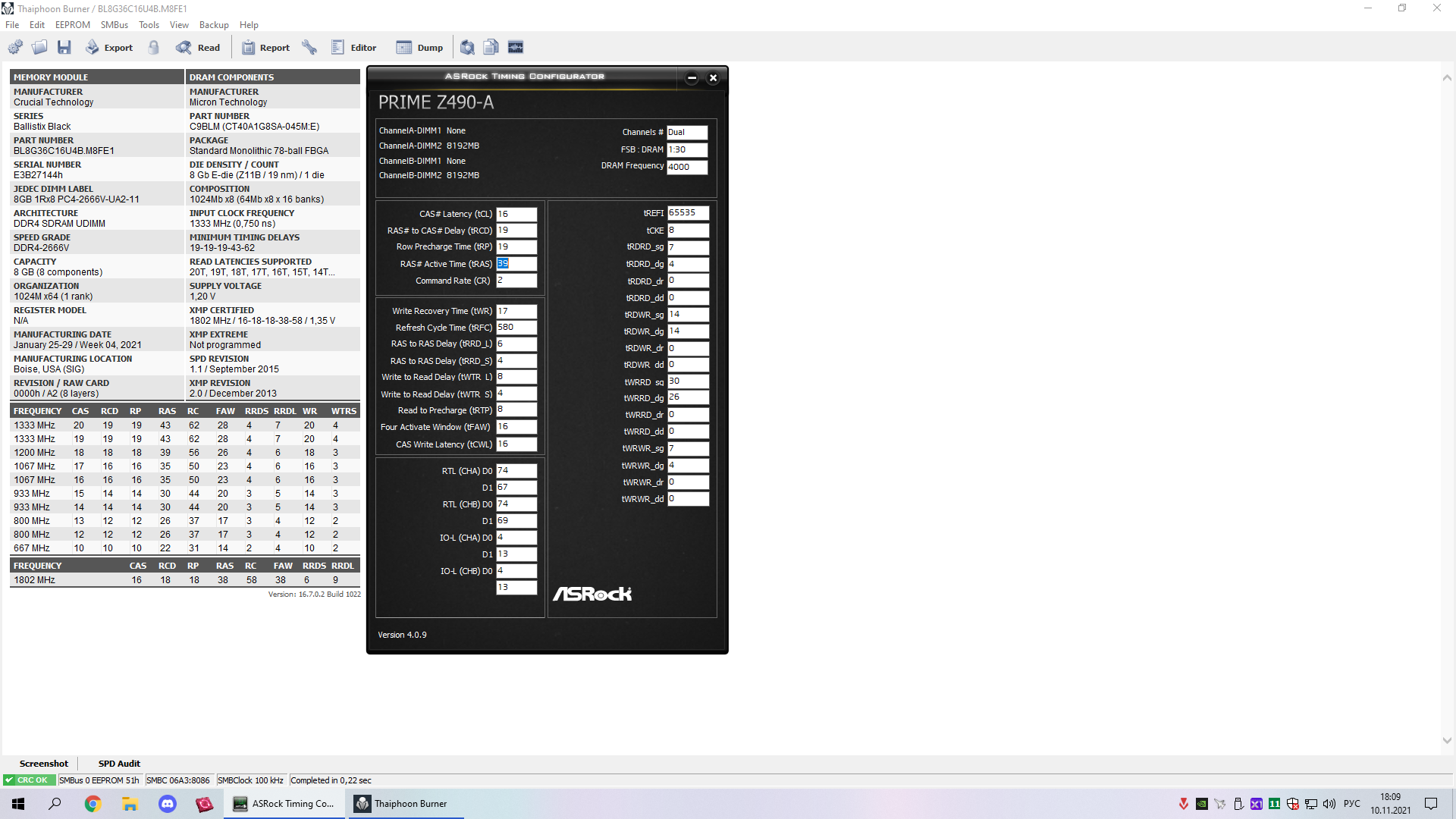Open the EEPROM menu
The width and height of the screenshot is (1456, 819).
72,25
